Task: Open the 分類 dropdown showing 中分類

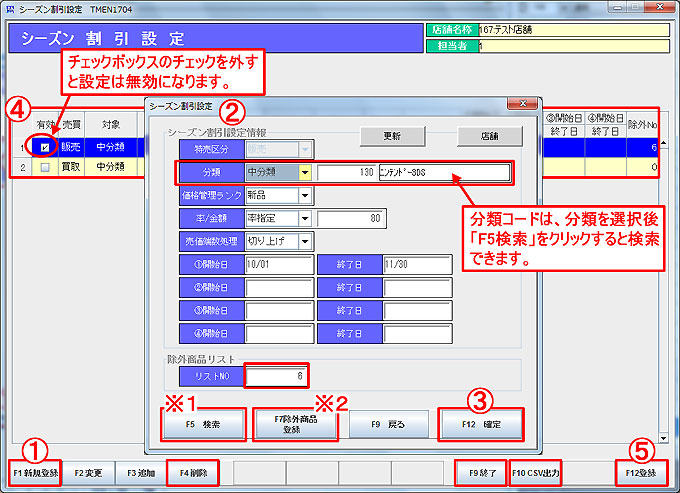Action: point(305,173)
